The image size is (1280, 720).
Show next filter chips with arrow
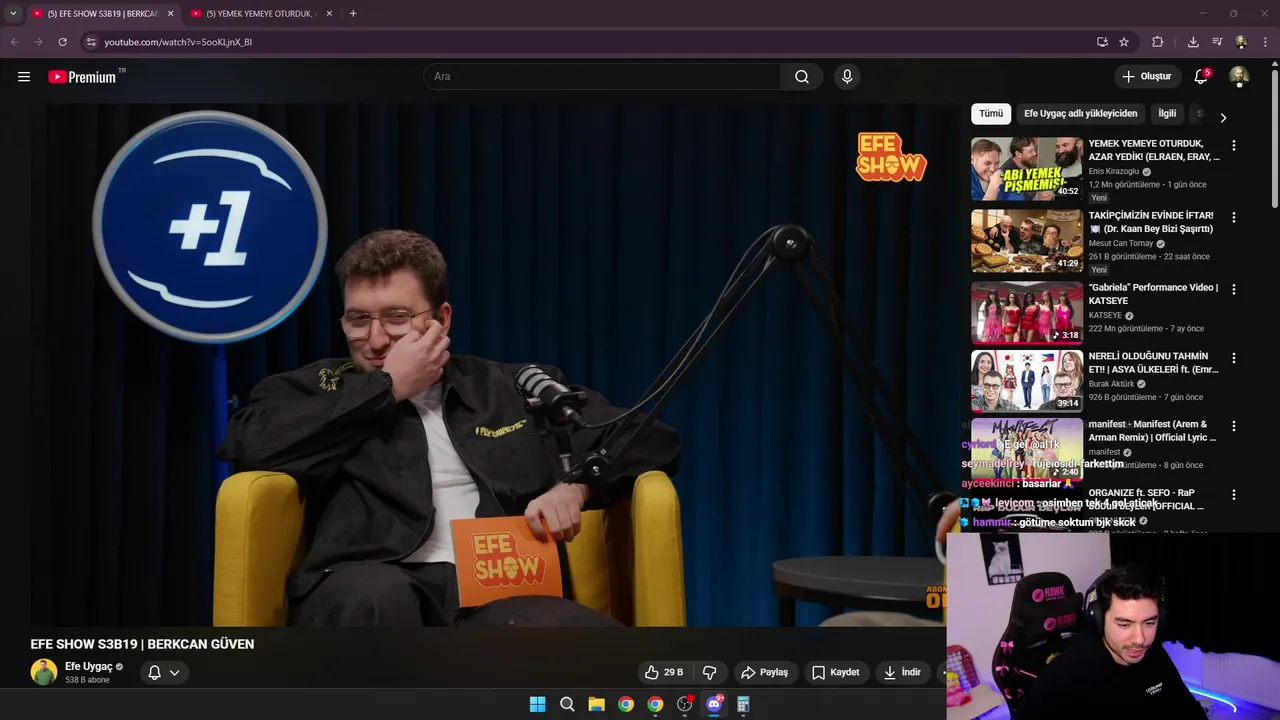(x=1222, y=117)
